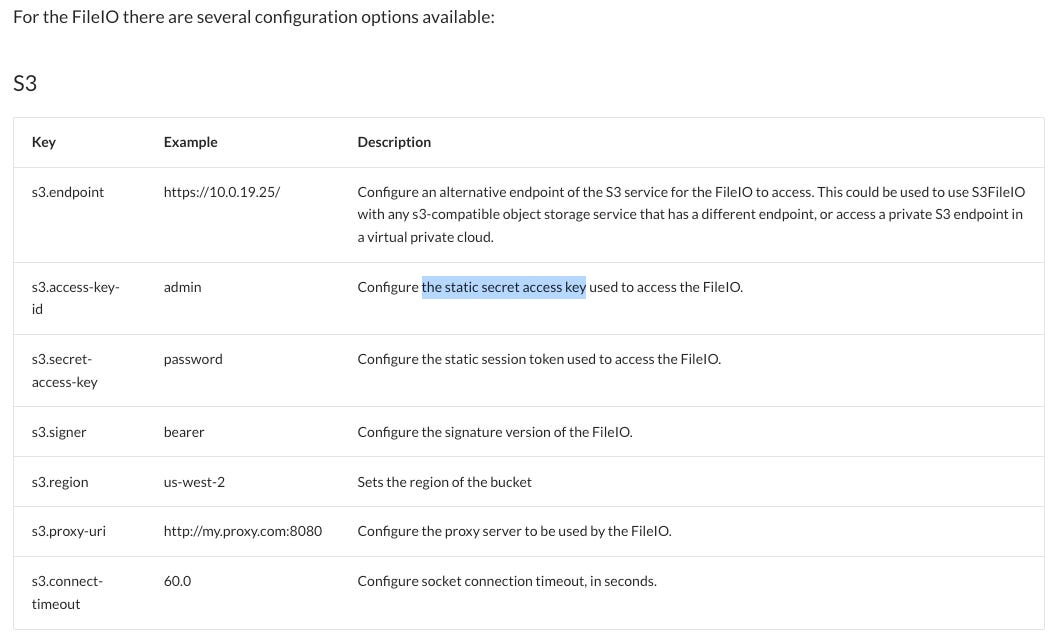Click the https://10.0.19.25/ example value
The height and width of the screenshot is (638, 1057).
222,192
